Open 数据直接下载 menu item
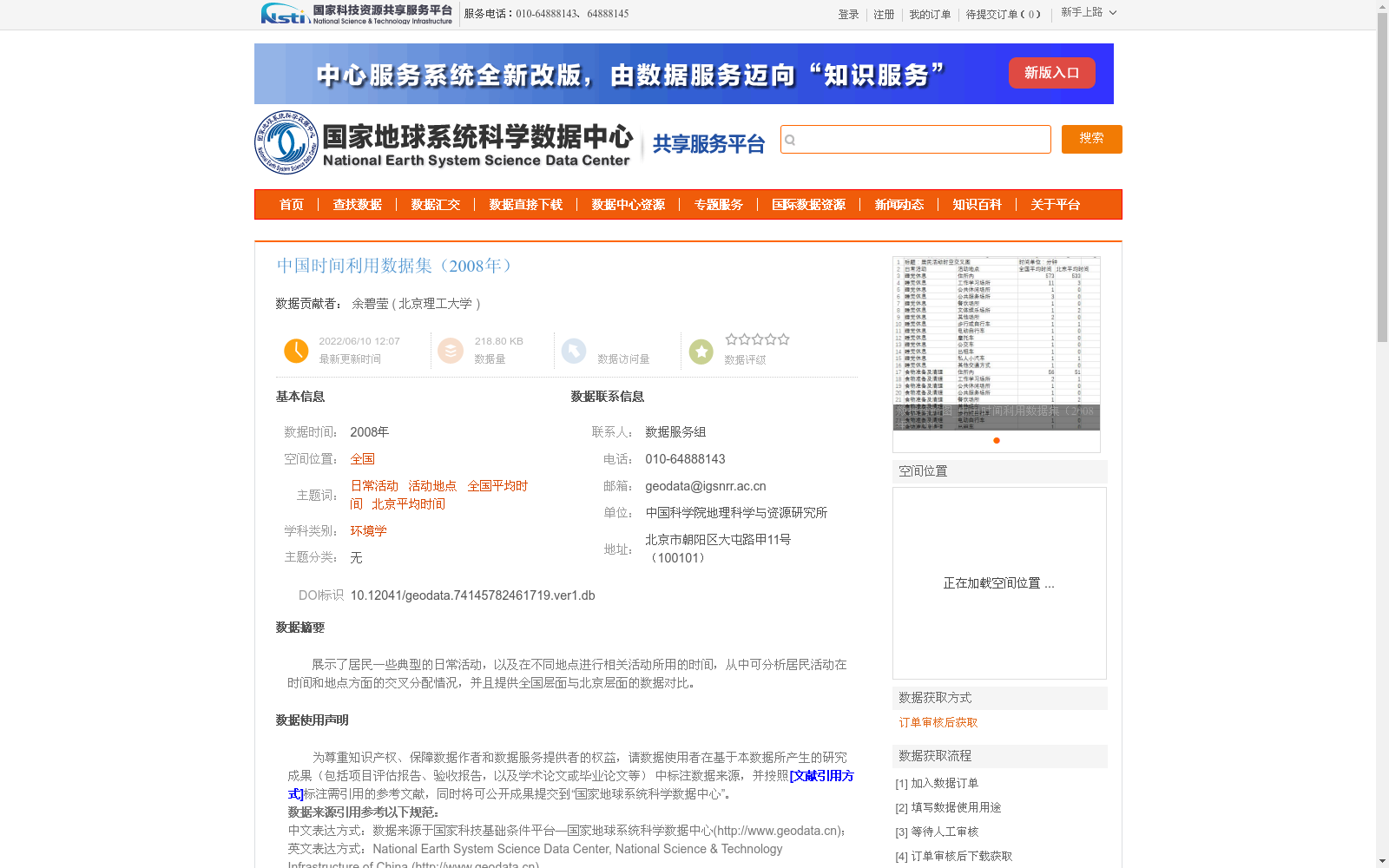 point(526,205)
